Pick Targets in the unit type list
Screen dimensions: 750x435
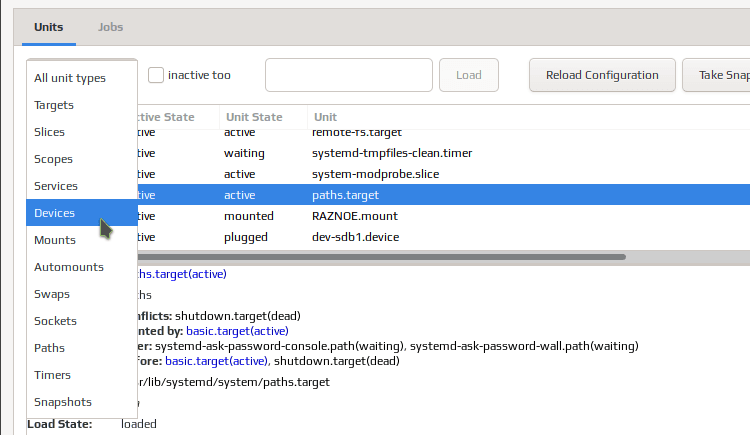(x=82, y=105)
